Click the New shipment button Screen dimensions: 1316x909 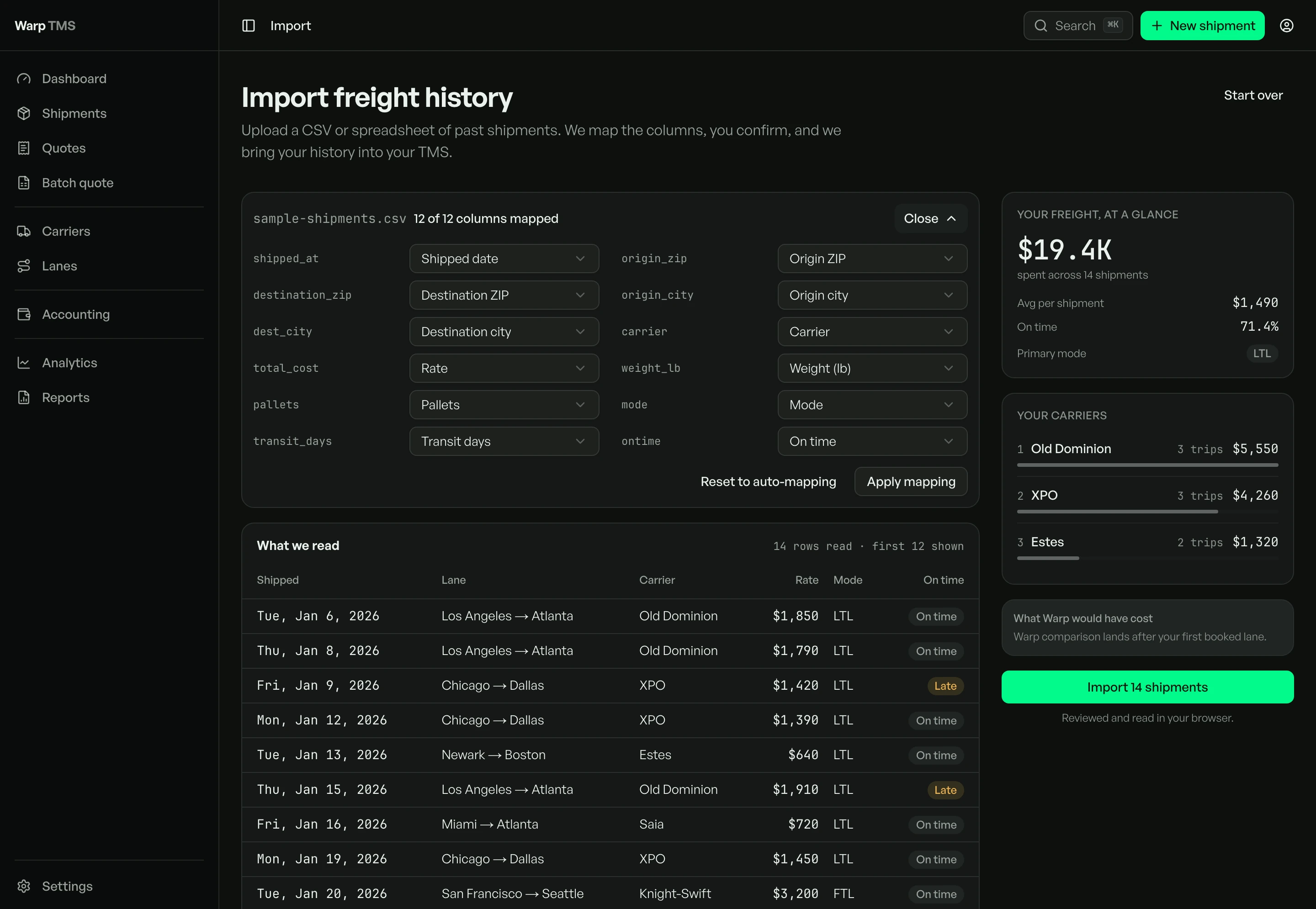tap(1202, 26)
